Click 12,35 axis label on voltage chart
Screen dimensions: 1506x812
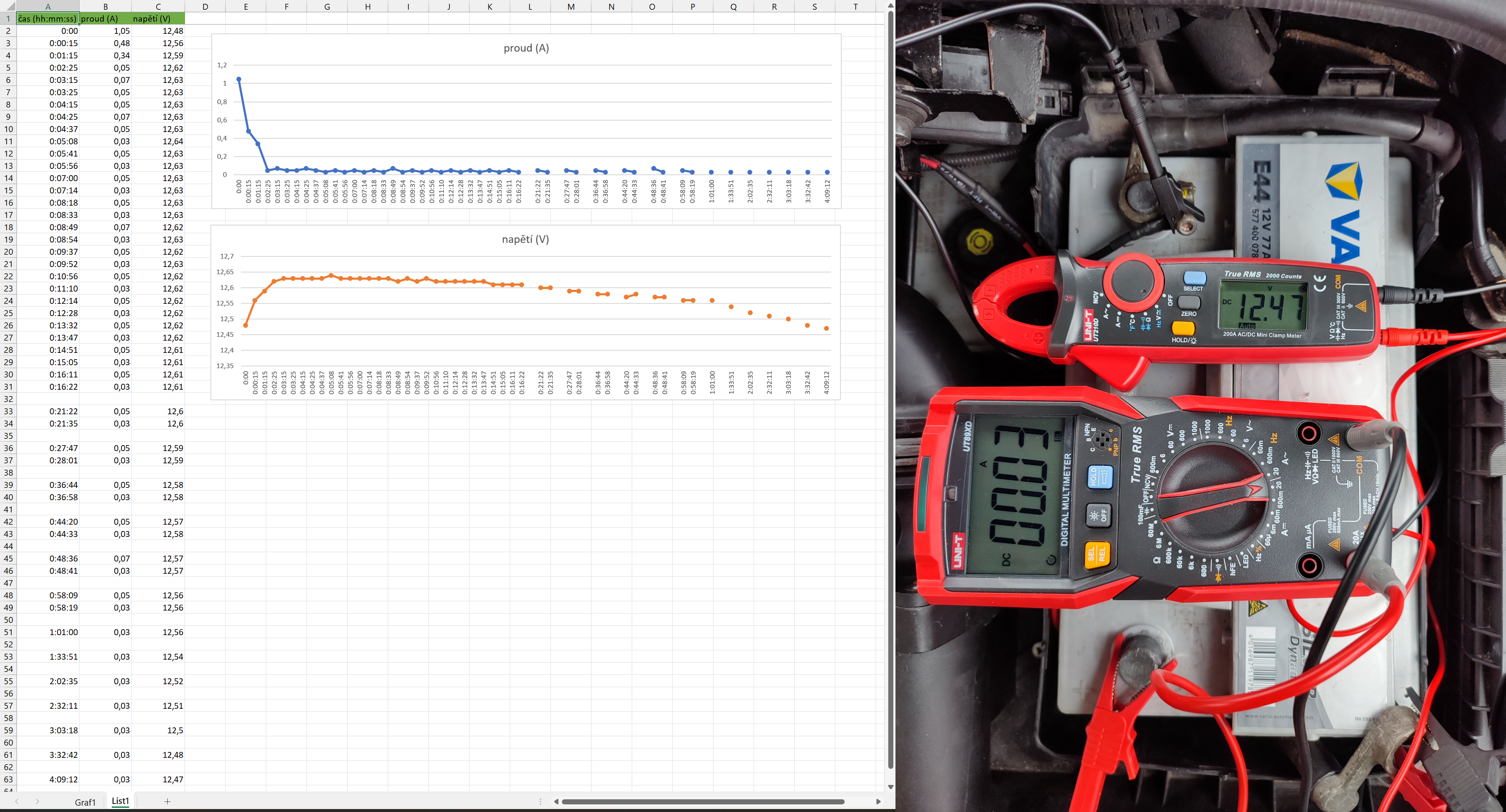(x=224, y=366)
